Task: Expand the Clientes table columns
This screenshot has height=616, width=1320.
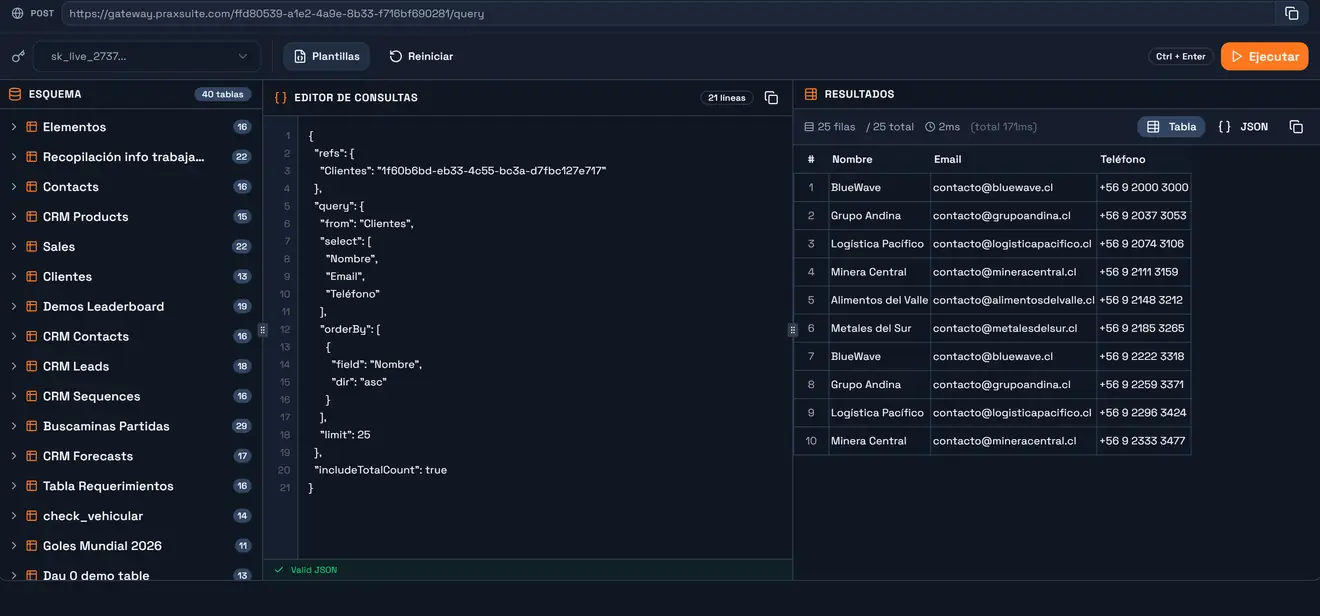Action: click(x=14, y=277)
